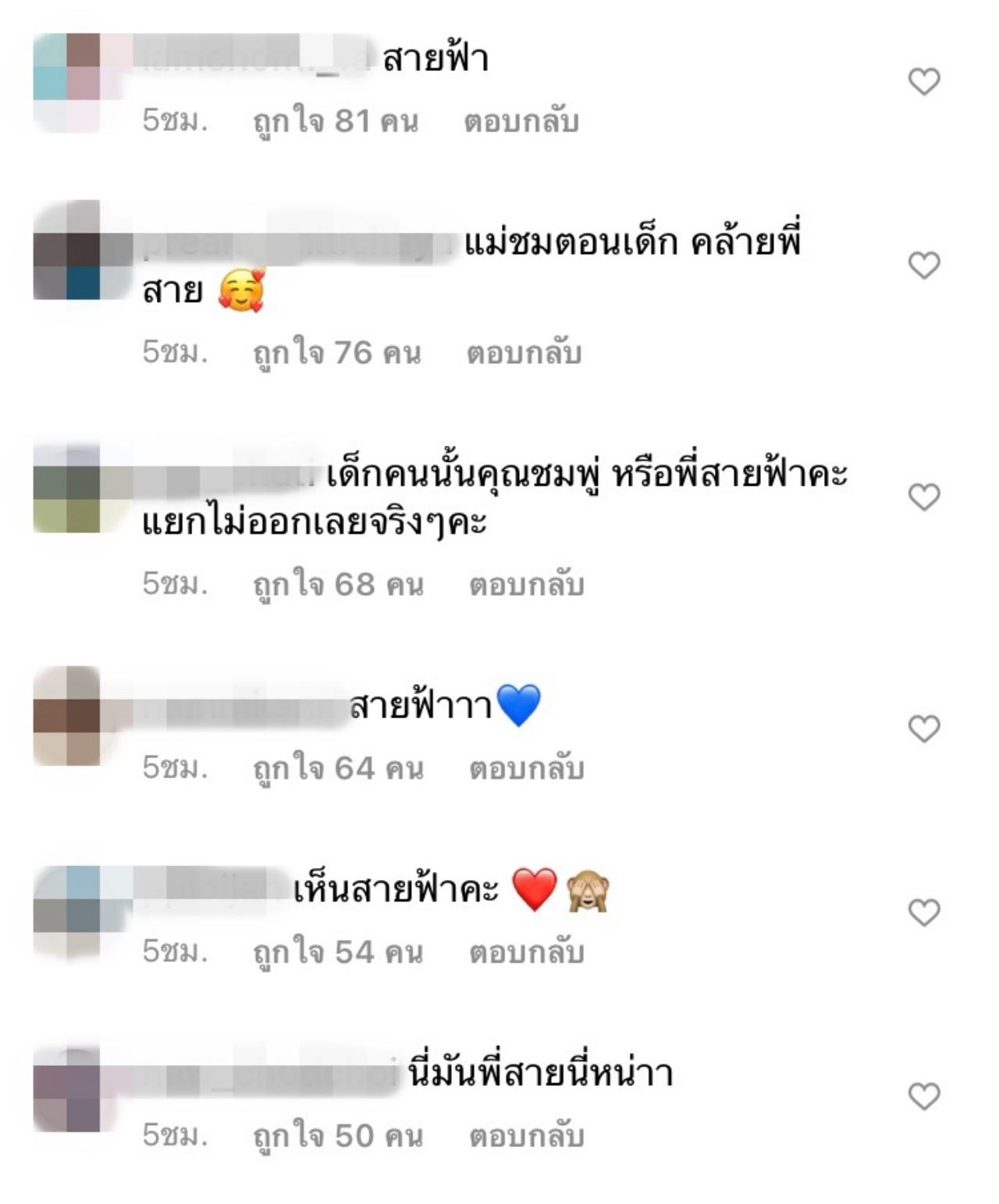This screenshot has height=1204, width=999.
Task: Like the comment with 81 likes
Action: pyautogui.click(x=924, y=81)
